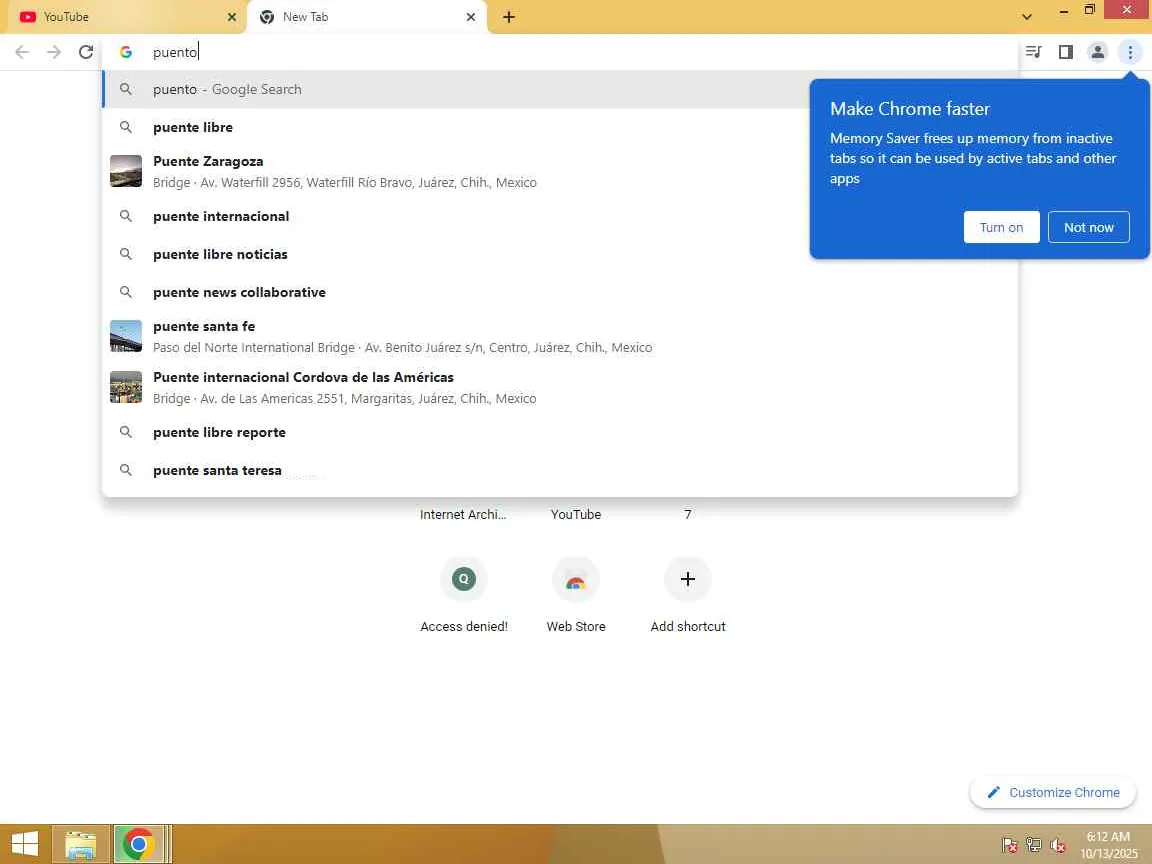Screen dimensions: 1152x864
Task: Click search icon beside 'puente santa teresa'
Action: 126,470
